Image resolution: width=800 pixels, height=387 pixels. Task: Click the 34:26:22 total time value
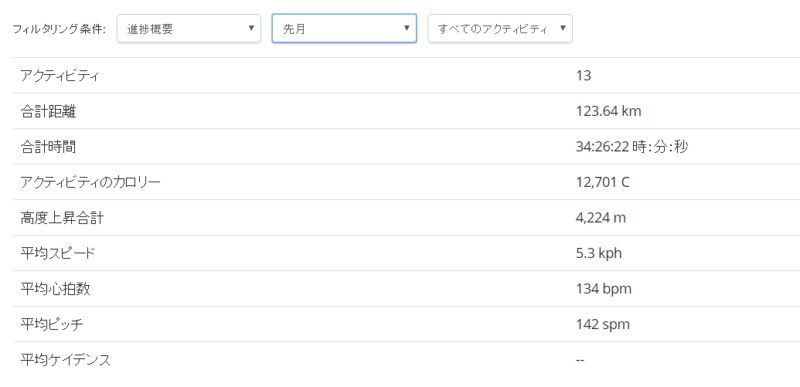[x=632, y=147]
